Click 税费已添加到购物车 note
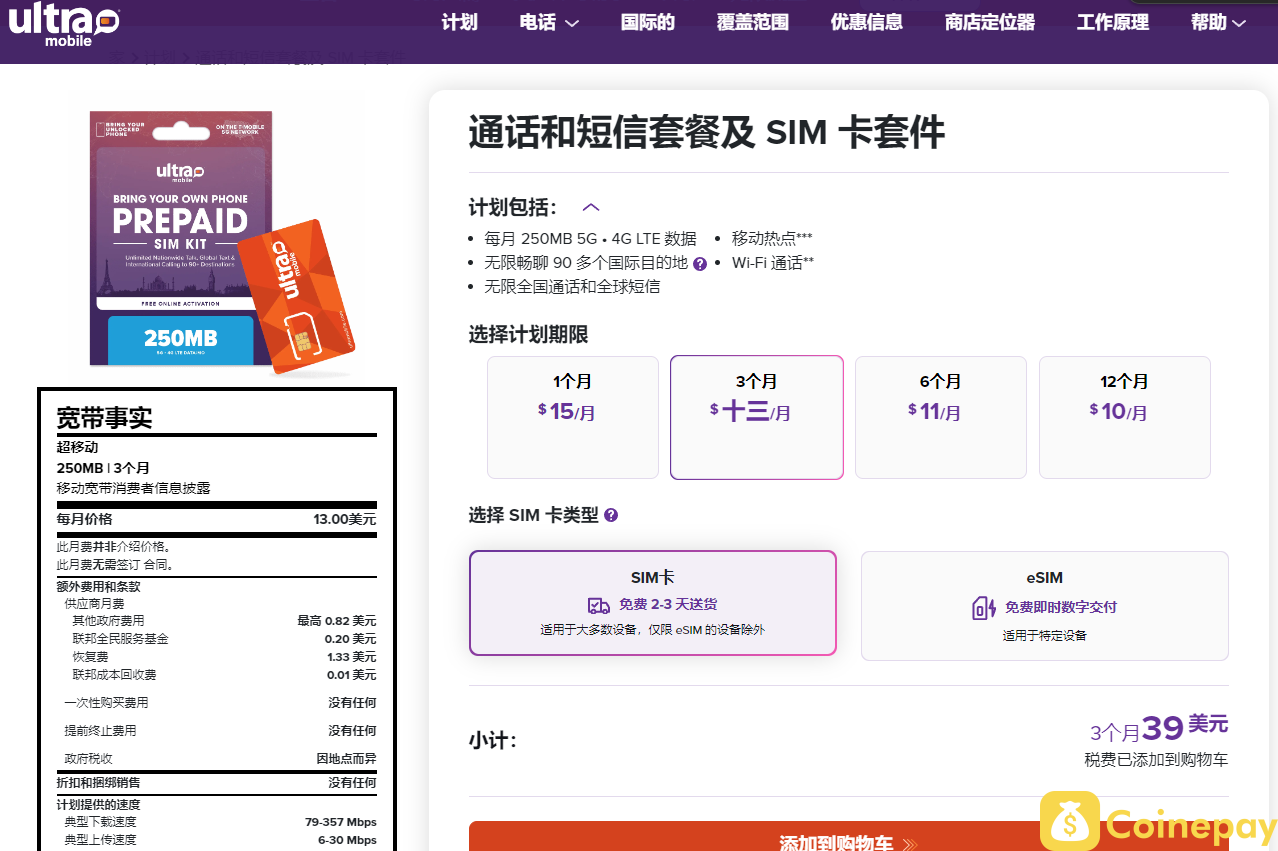The width and height of the screenshot is (1278, 851). tap(1156, 760)
